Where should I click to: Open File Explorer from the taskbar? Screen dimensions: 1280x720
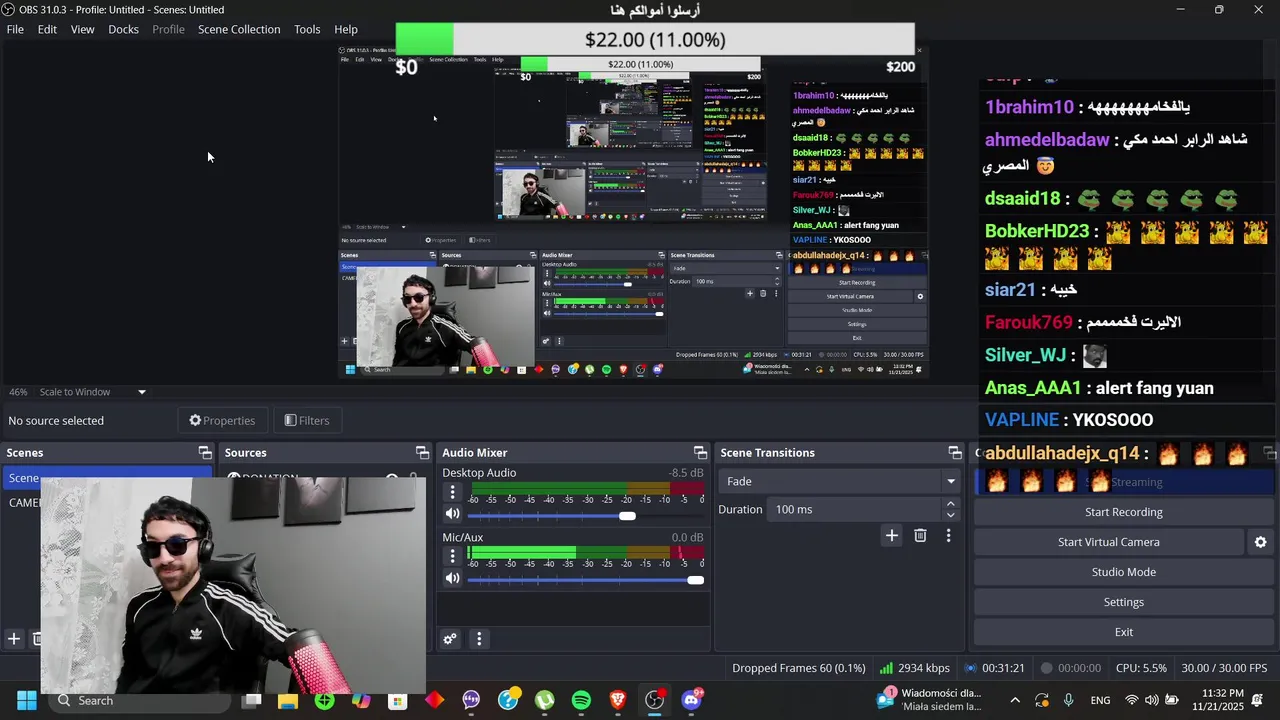click(x=288, y=700)
